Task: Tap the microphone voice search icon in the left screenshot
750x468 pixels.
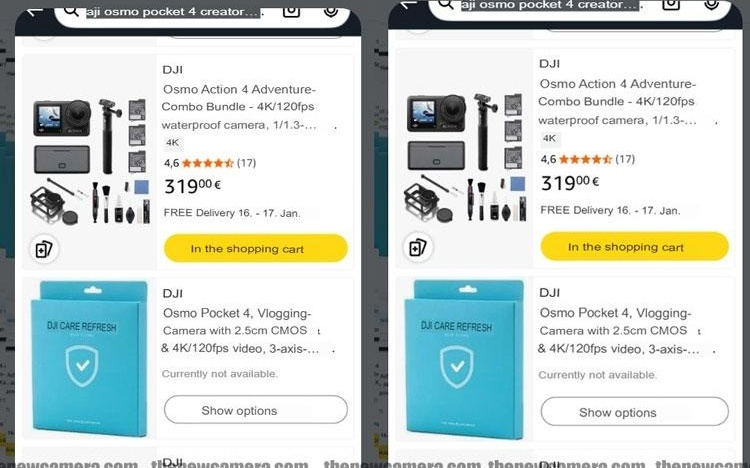Action: click(x=331, y=11)
